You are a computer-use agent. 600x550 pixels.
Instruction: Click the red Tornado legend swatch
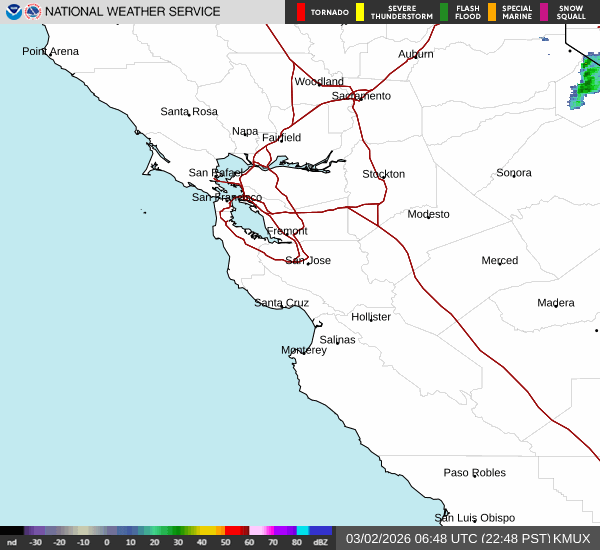point(301,12)
